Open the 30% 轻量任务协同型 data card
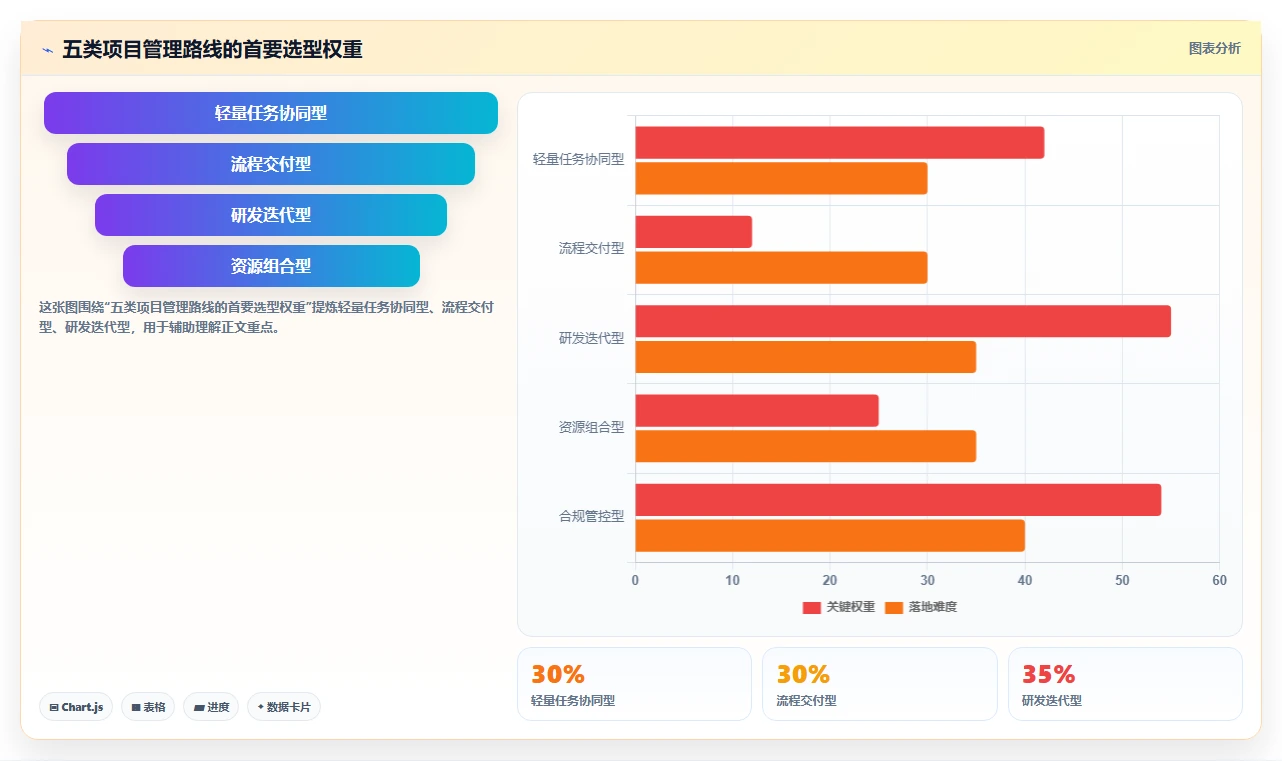Viewport: 1282px width, 761px height. [634, 684]
